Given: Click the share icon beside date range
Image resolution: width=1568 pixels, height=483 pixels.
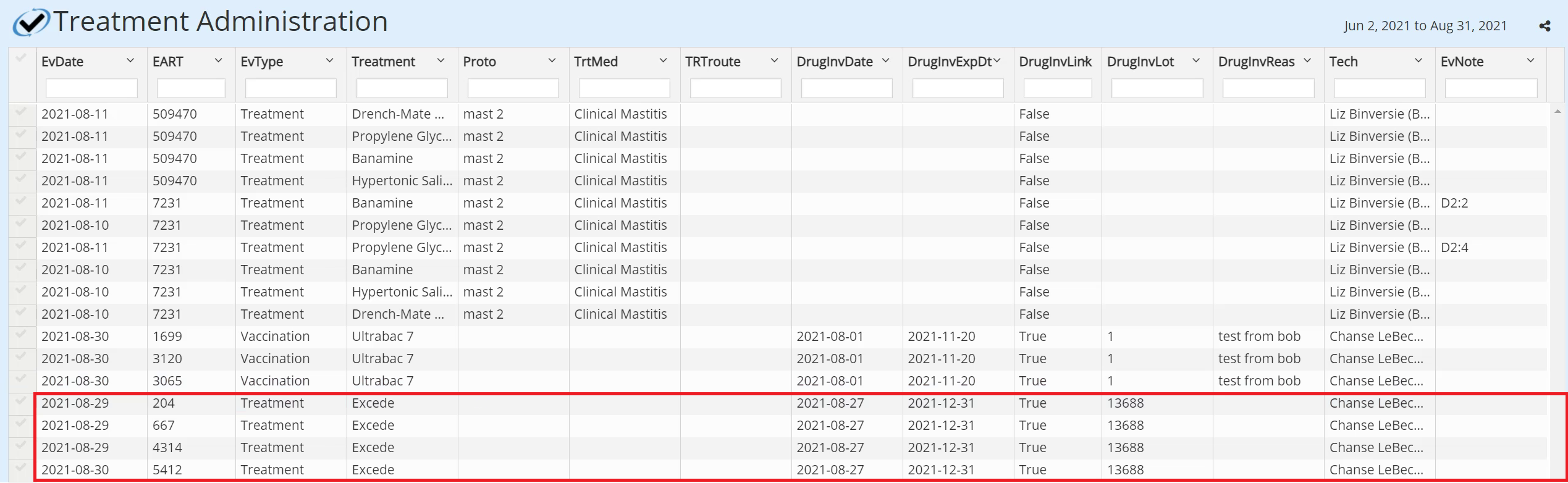Looking at the screenshot, I should pyautogui.click(x=1545, y=26).
